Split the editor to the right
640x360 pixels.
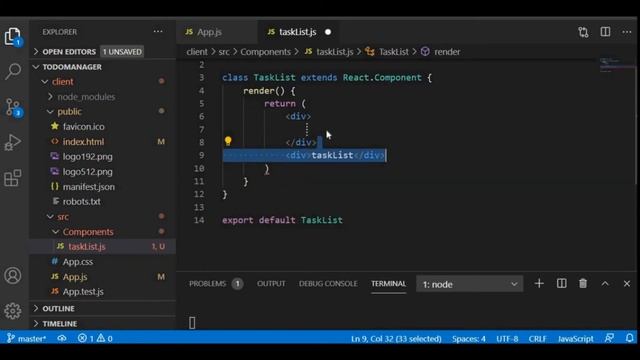point(605,32)
